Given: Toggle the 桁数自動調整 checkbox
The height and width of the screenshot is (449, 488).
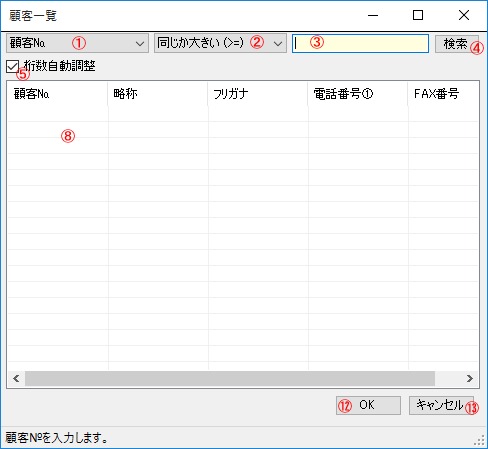Looking at the screenshot, I should tap(12, 66).
